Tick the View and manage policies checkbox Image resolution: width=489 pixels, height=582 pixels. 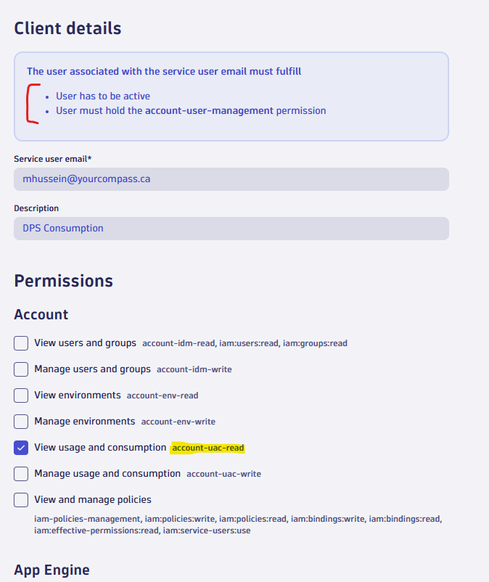point(21,500)
